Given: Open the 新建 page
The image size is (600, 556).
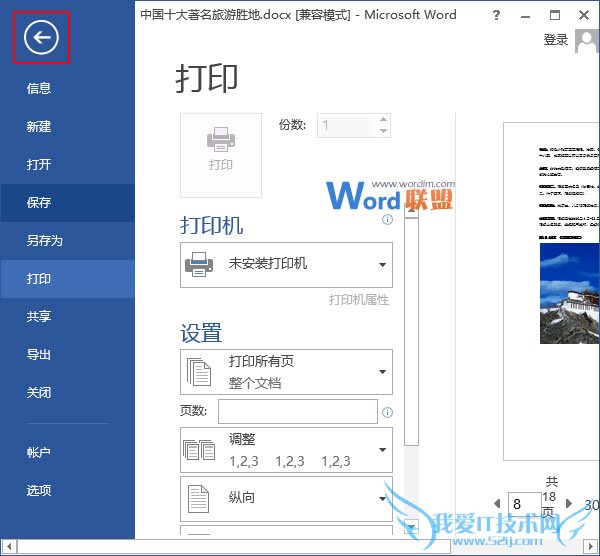Looking at the screenshot, I should pos(39,126).
